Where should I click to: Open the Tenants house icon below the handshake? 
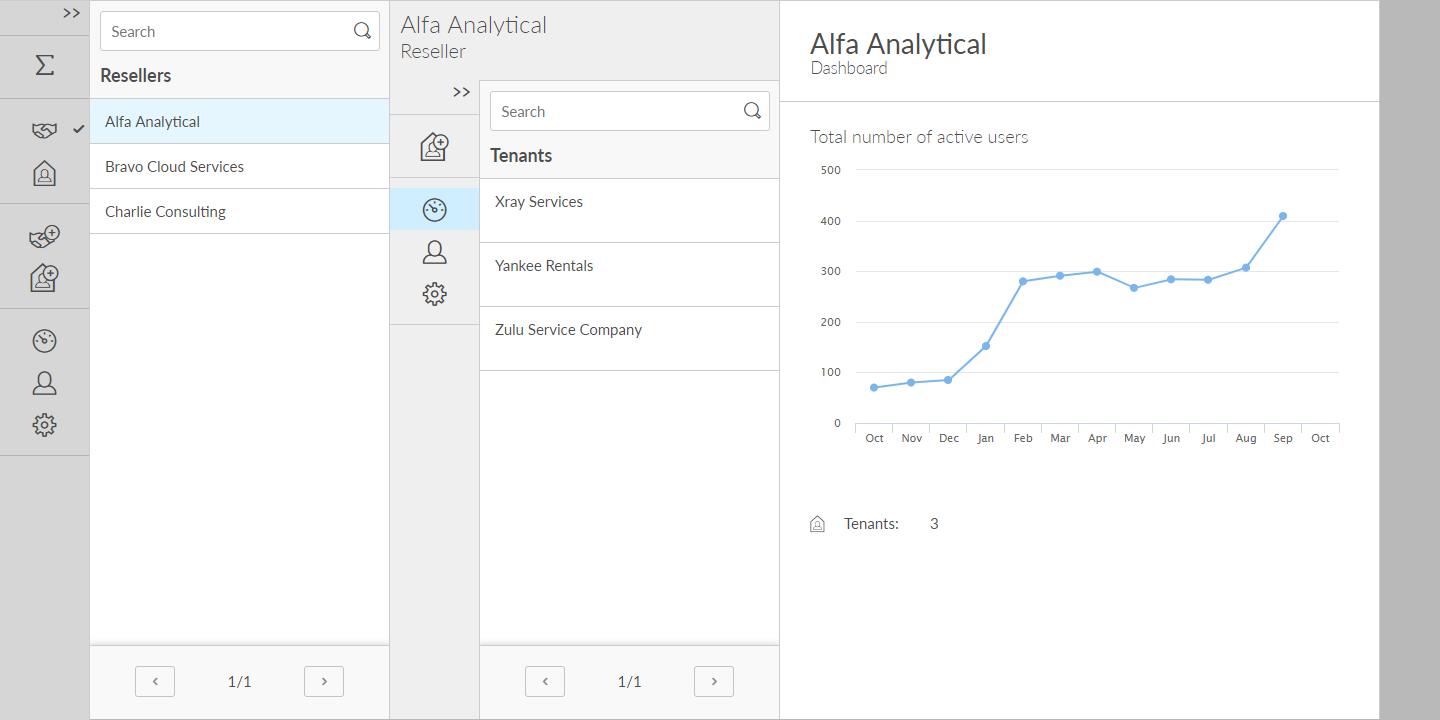click(x=44, y=174)
